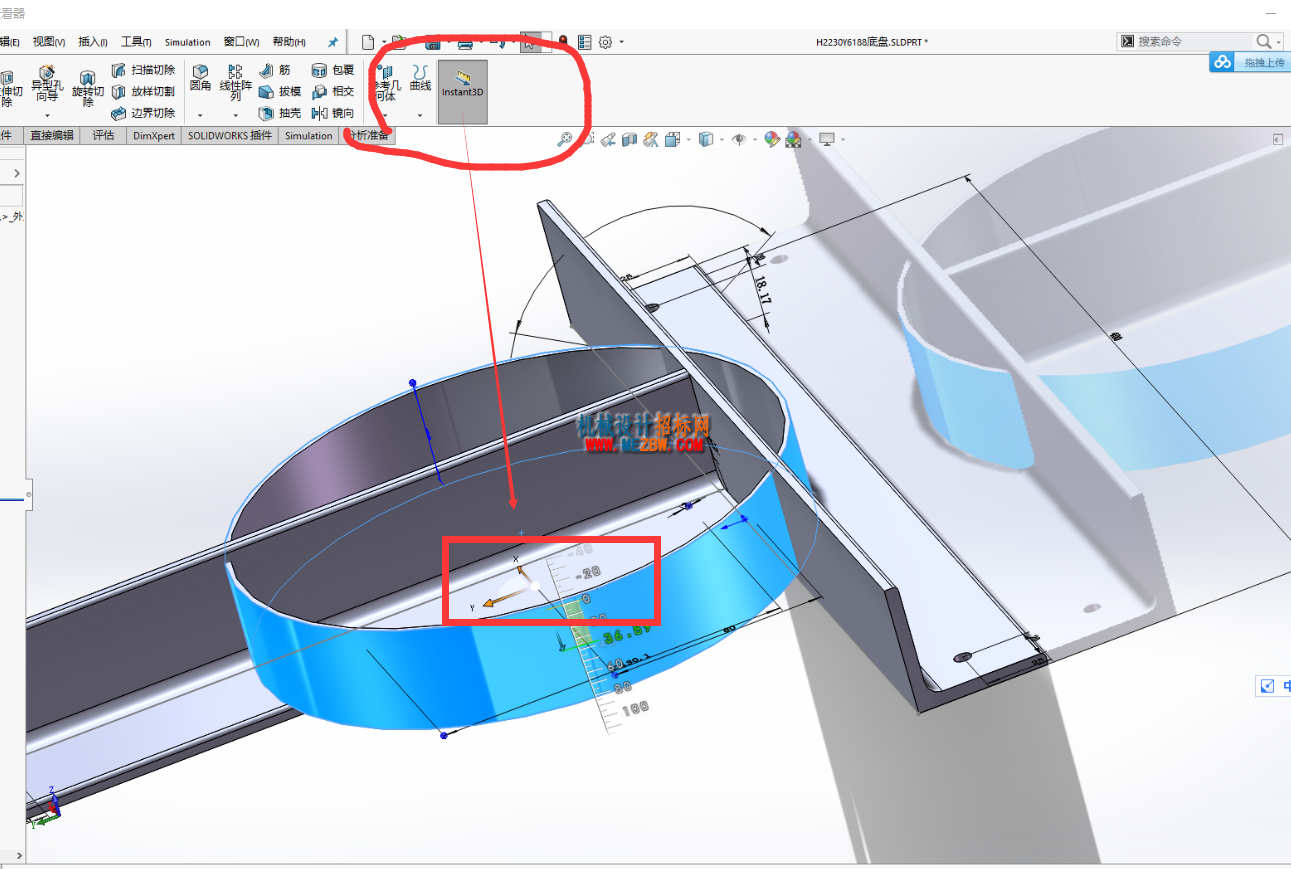Switch to the Simulation ribbon tab
The height and width of the screenshot is (869, 1291).
tap(308, 135)
